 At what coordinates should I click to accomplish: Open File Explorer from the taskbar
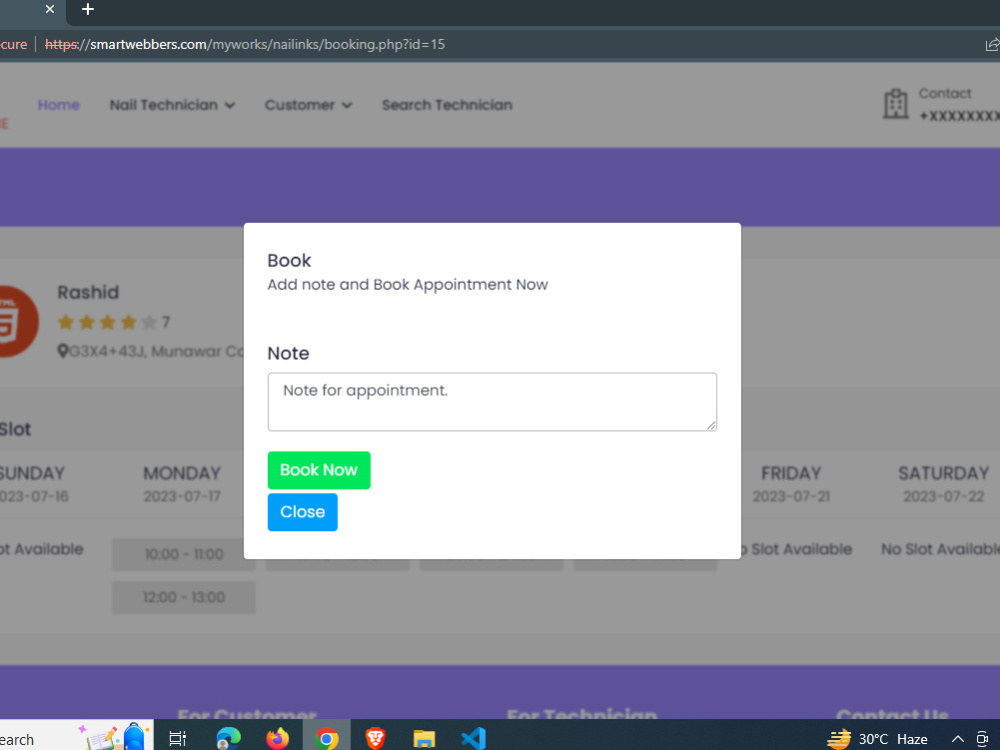424,739
